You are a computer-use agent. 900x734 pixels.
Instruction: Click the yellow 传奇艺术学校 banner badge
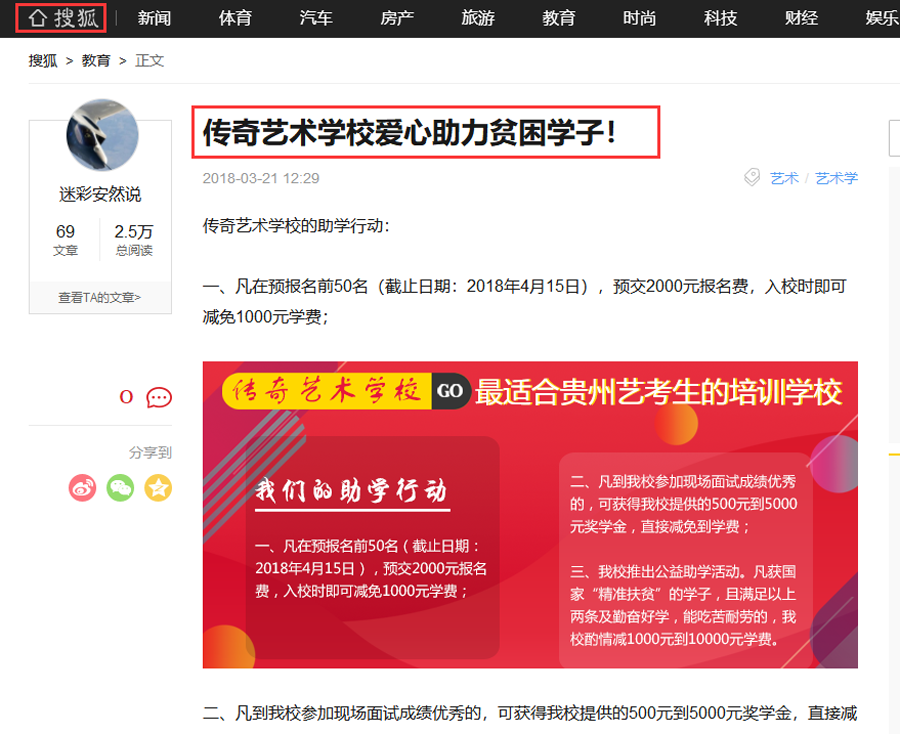point(327,391)
